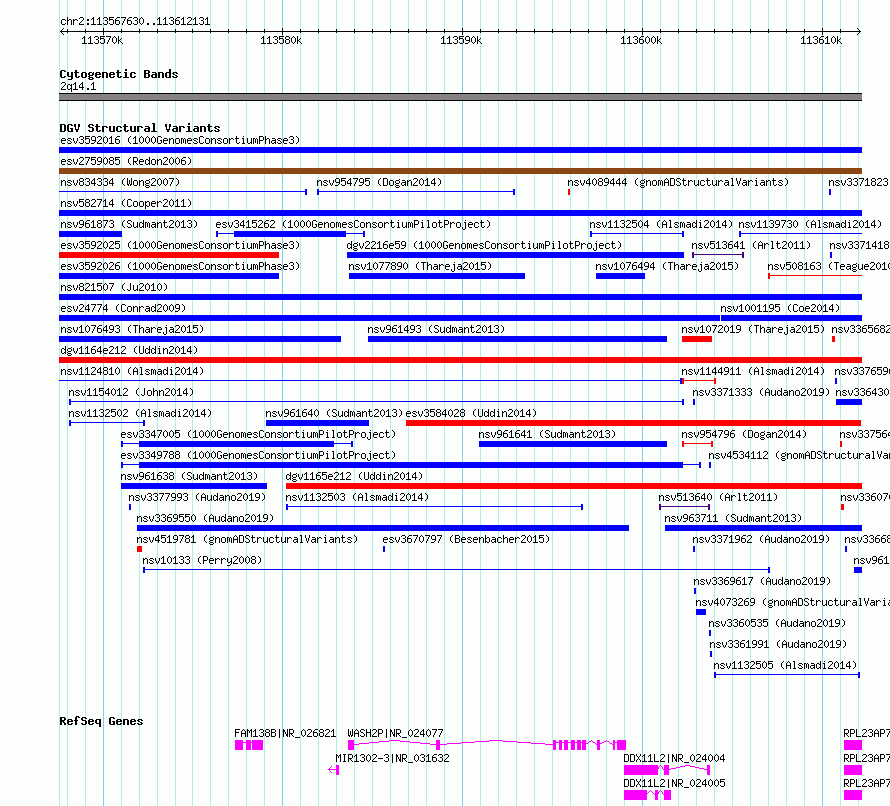Click nsv954796 (Dogan2014) label

744,434
